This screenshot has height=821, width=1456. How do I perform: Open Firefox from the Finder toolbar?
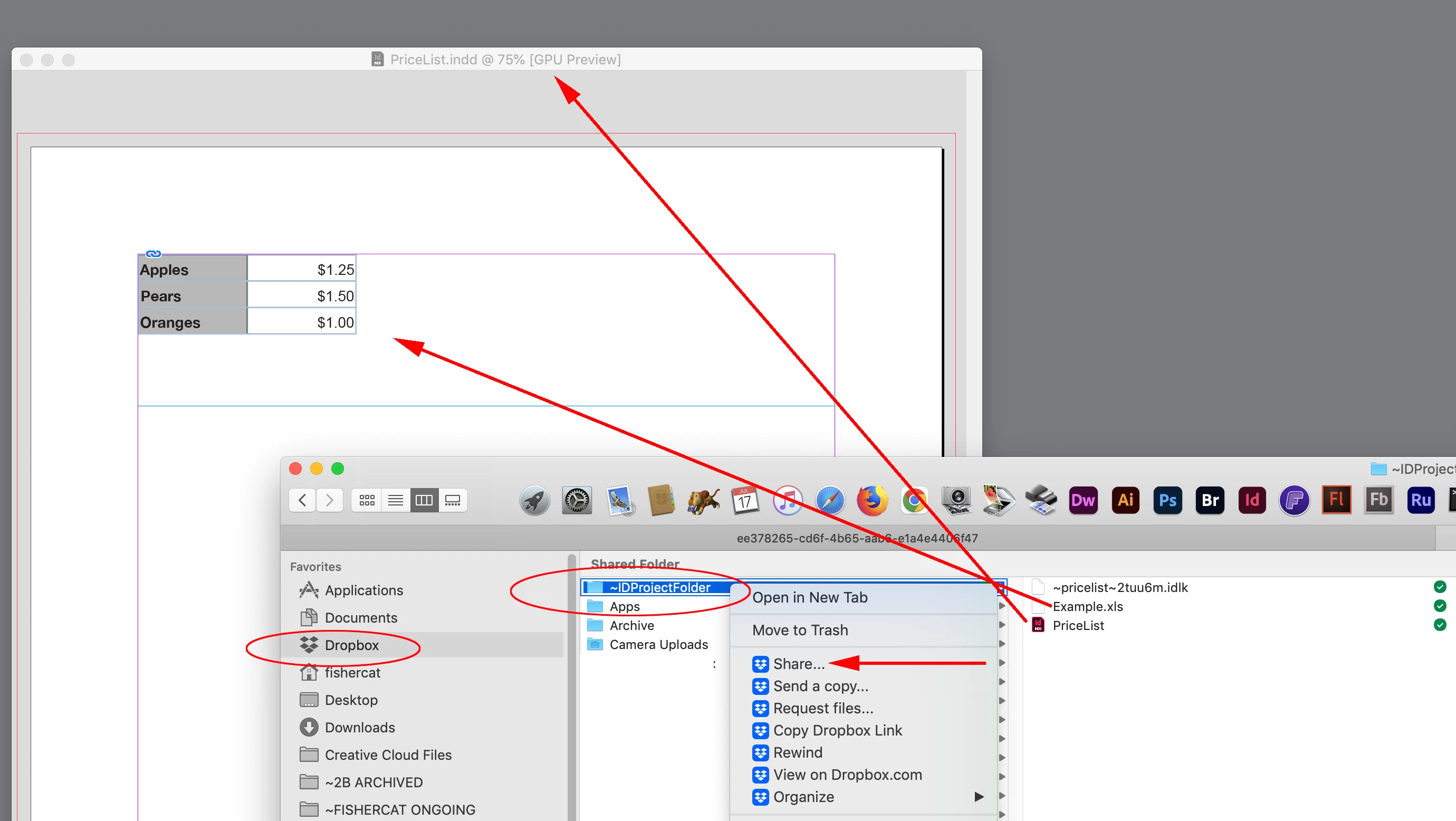coord(872,500)
